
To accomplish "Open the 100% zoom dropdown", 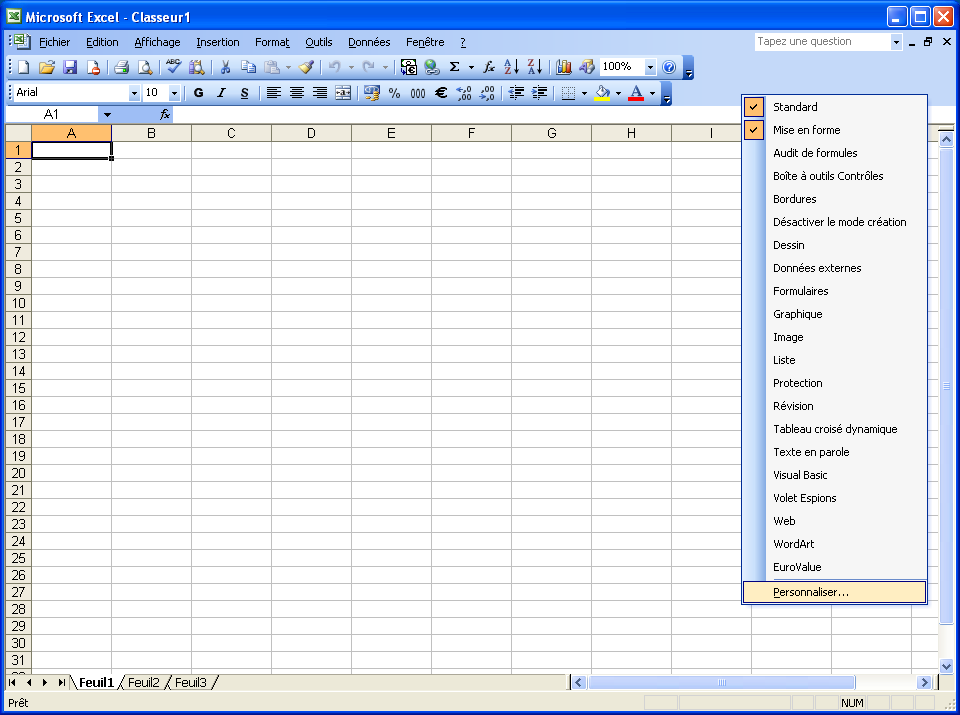I will click(650, 67).
